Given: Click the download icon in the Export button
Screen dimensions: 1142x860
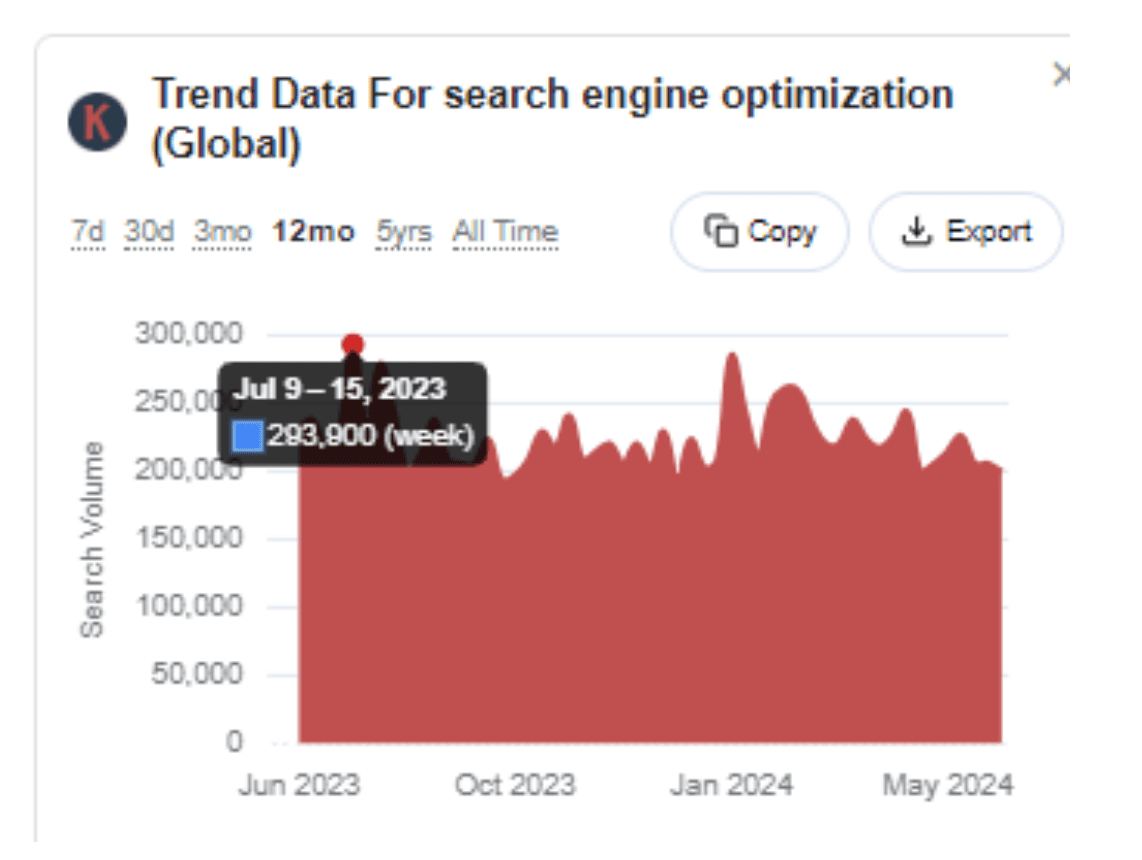Looking at the screenshot, I should click(916, 231).
